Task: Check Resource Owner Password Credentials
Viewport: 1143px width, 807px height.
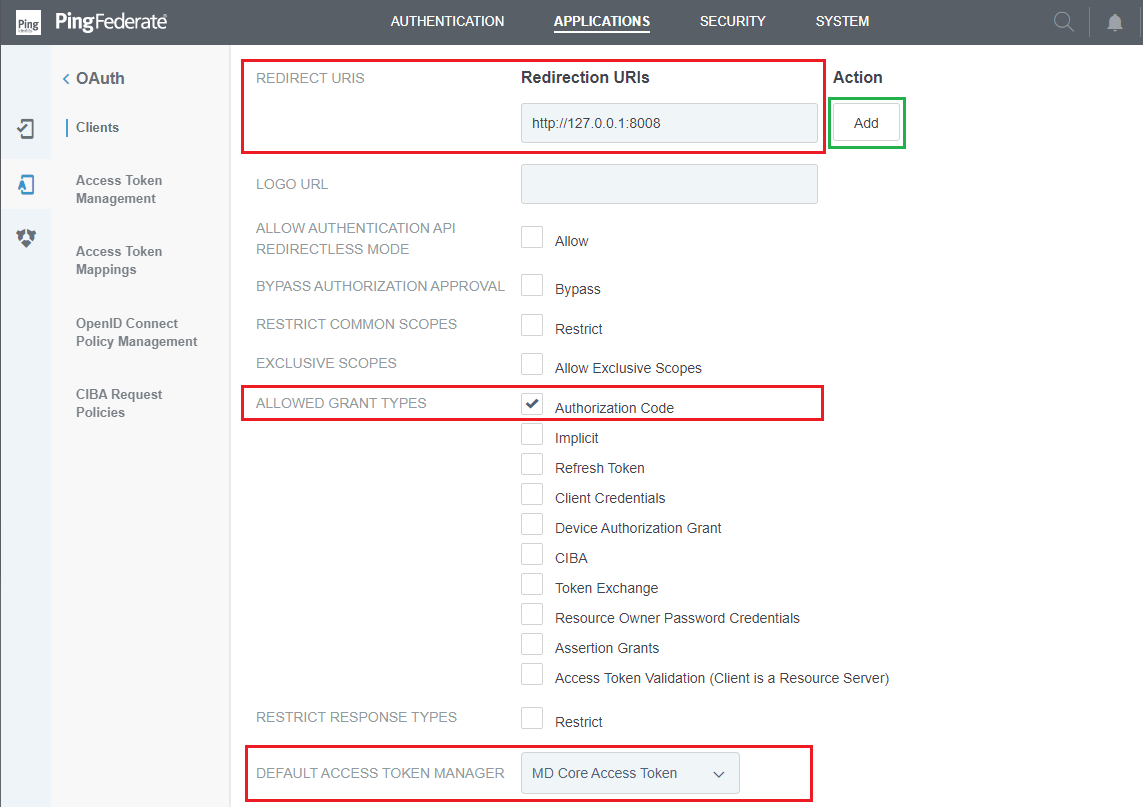Action: point(532,615)
